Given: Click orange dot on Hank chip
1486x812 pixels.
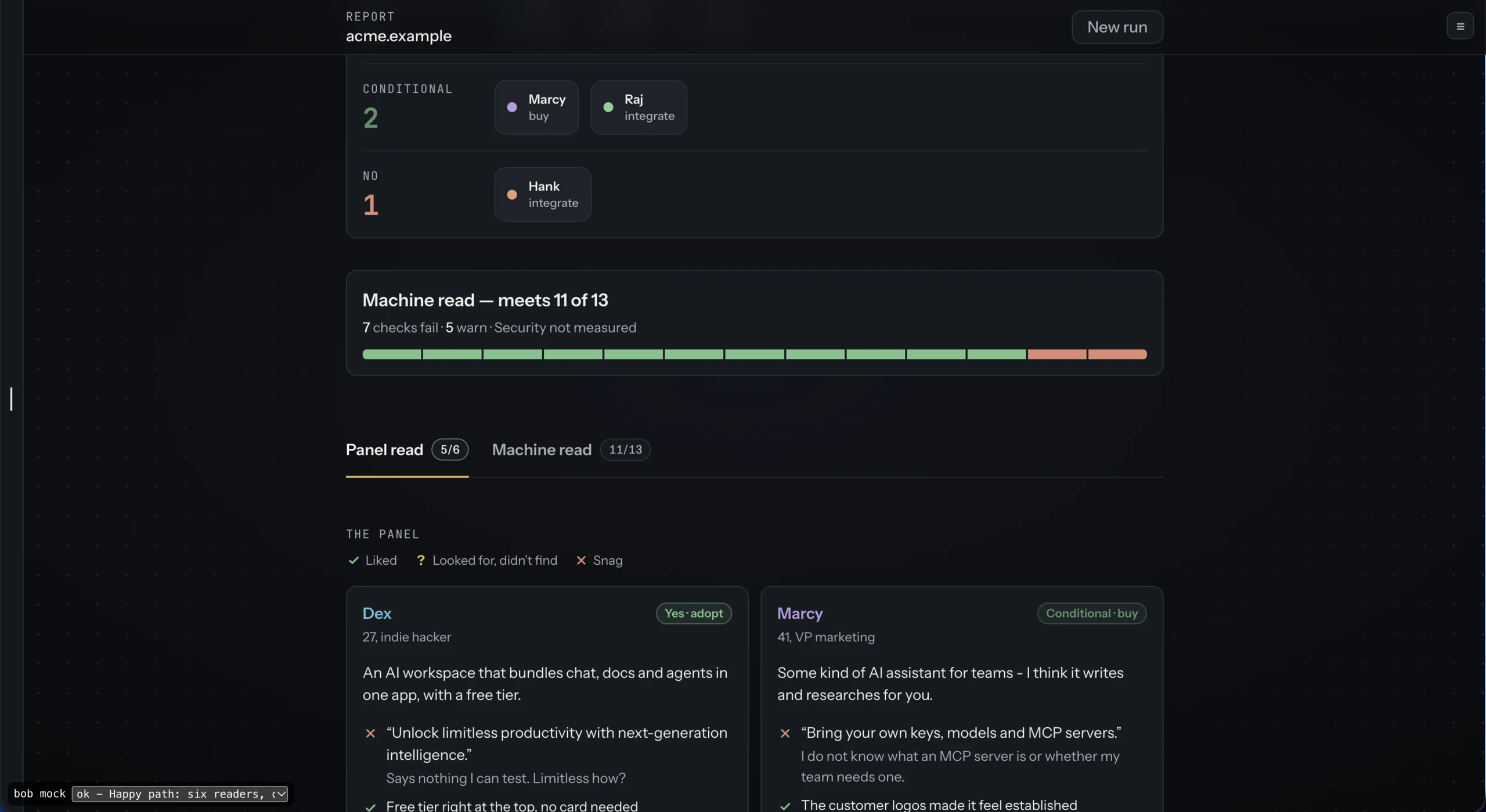Looking at the screenshot, I should click(512, 194).
